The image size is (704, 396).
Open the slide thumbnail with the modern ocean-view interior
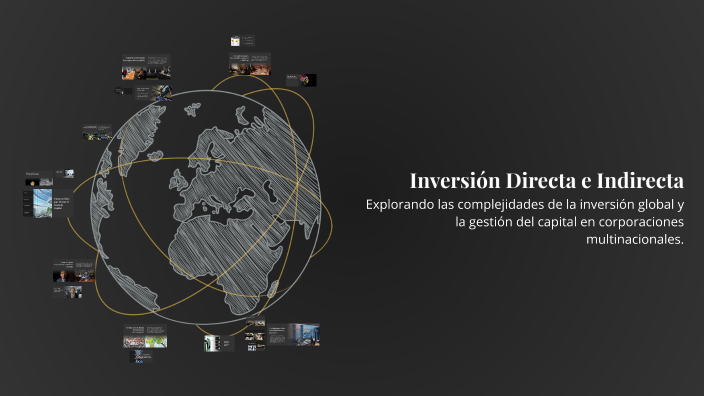click(x=294, y=335)
